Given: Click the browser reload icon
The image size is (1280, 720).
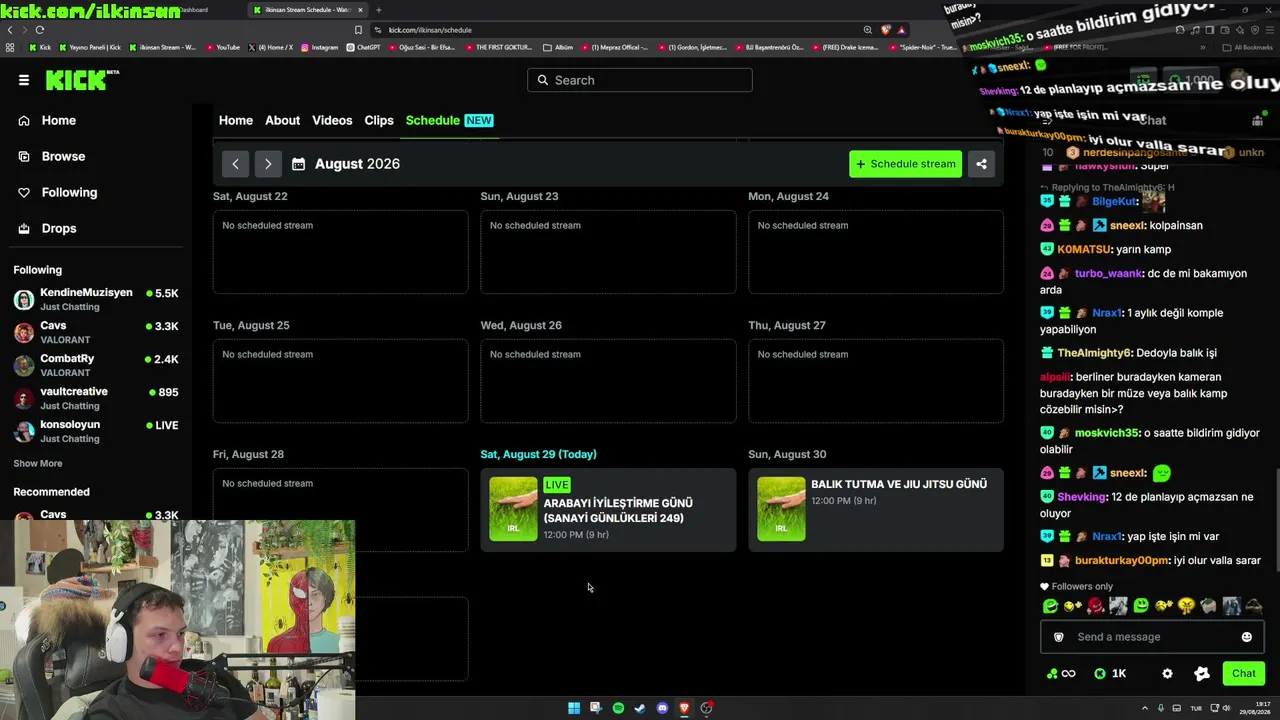Looking at the screenshot, I should 40,30.
